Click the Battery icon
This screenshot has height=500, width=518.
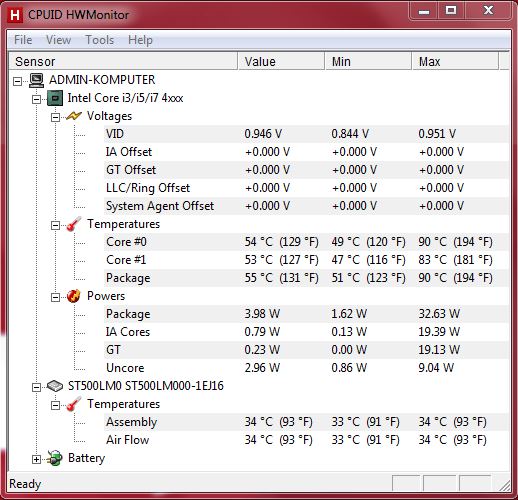[x=55, y=458]
